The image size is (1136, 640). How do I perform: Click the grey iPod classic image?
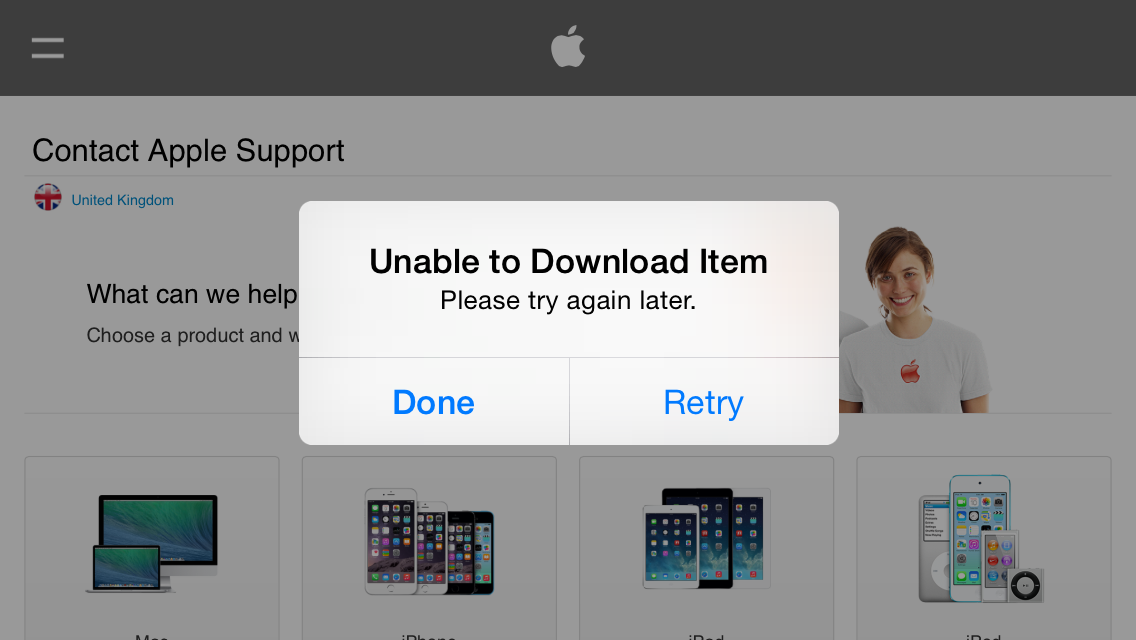tap(935, 551)
